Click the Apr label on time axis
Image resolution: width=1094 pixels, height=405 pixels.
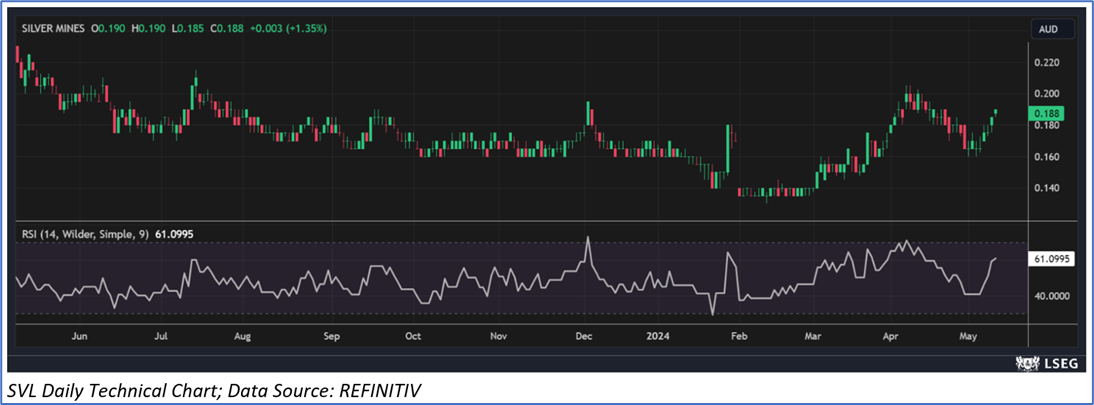pyautogui.click(x=892, y=337)
